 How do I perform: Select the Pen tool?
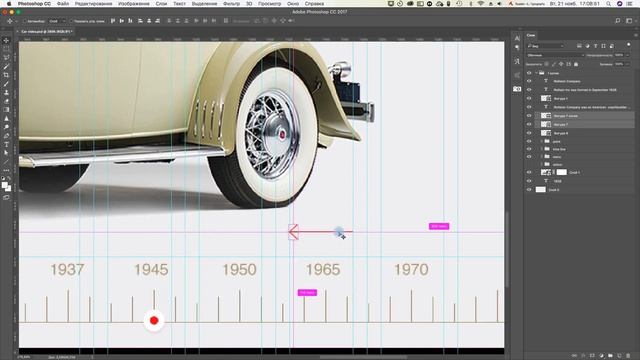click(6, 136)
